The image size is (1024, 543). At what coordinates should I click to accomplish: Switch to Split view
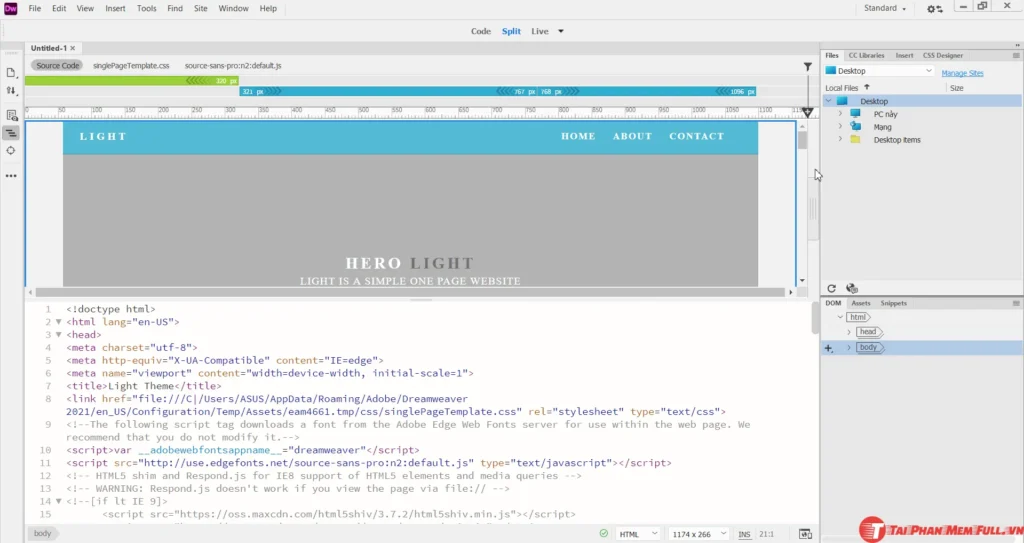[x=511, y=31]
